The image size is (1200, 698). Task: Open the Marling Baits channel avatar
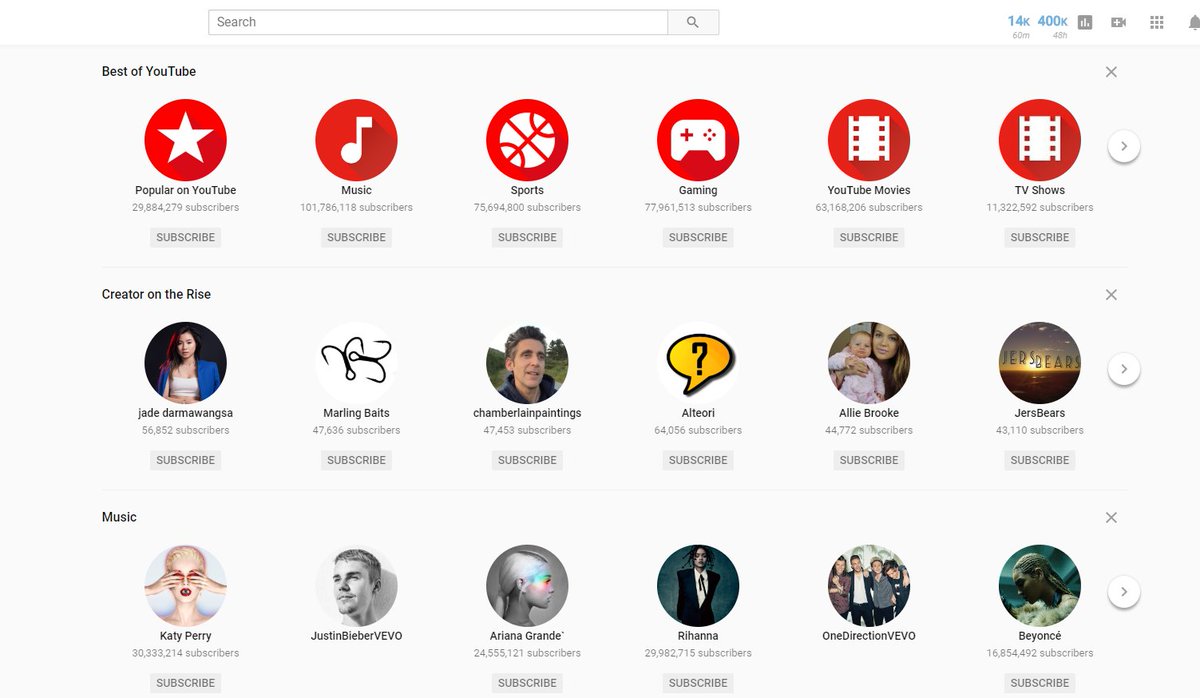[x=356, y=363]
